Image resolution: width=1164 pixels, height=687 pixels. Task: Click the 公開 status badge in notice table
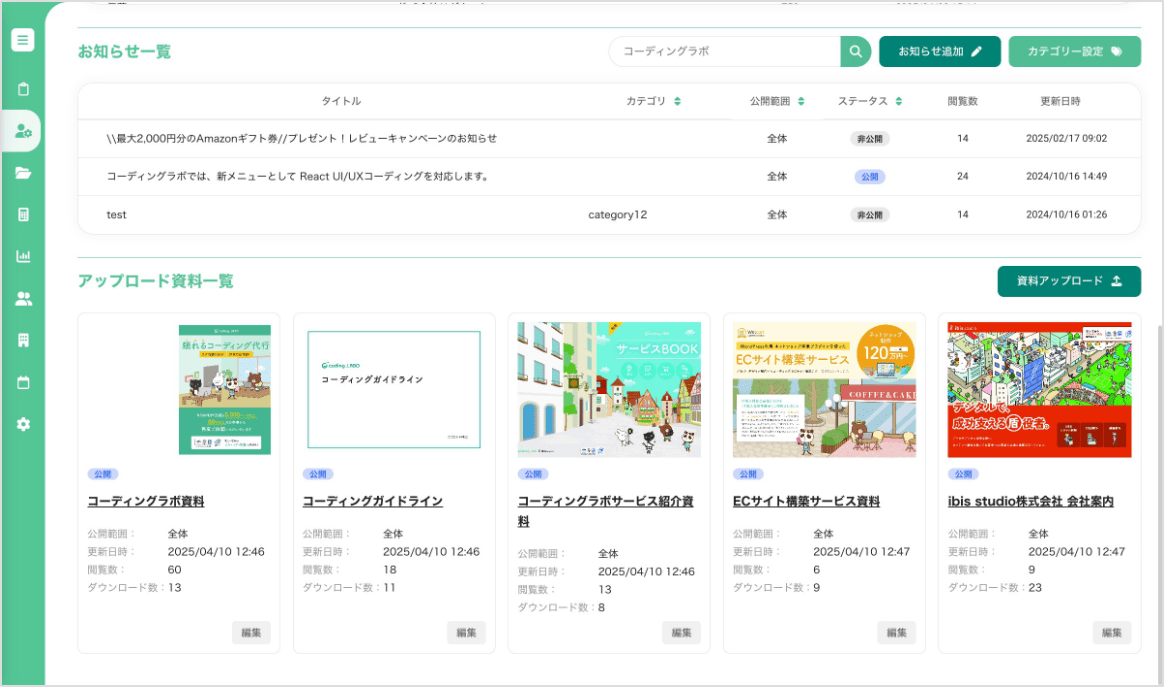point(869,177)
